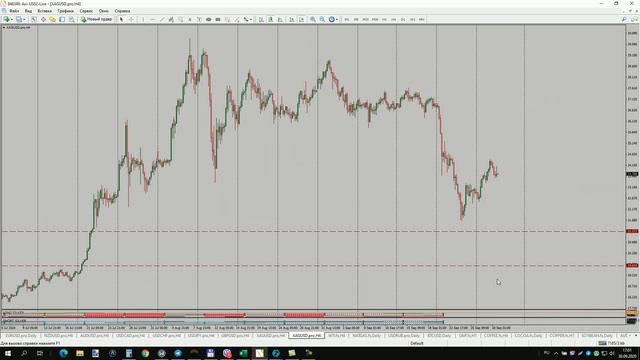The height and width of the screenshot is (360, 640).
Task: Switch to the USDJPY.pro,H4 chart tab
Action: pos(202,336)
